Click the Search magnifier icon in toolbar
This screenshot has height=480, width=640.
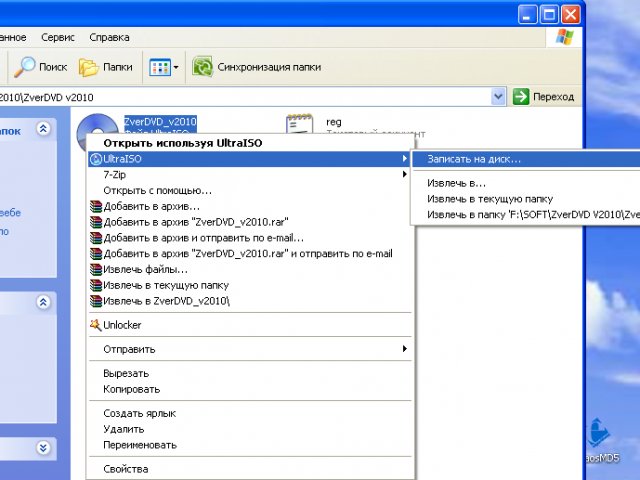pos(24,67)
